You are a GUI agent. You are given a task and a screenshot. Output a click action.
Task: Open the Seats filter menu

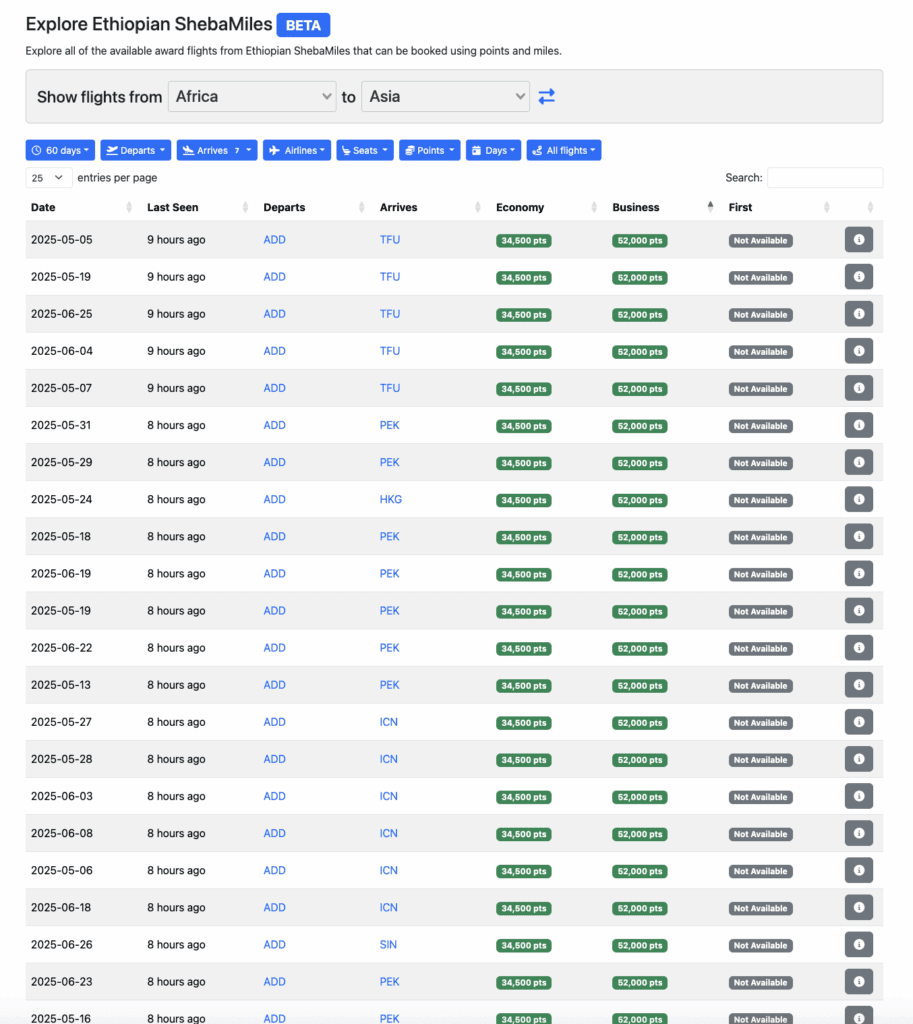tap(364, 150)
